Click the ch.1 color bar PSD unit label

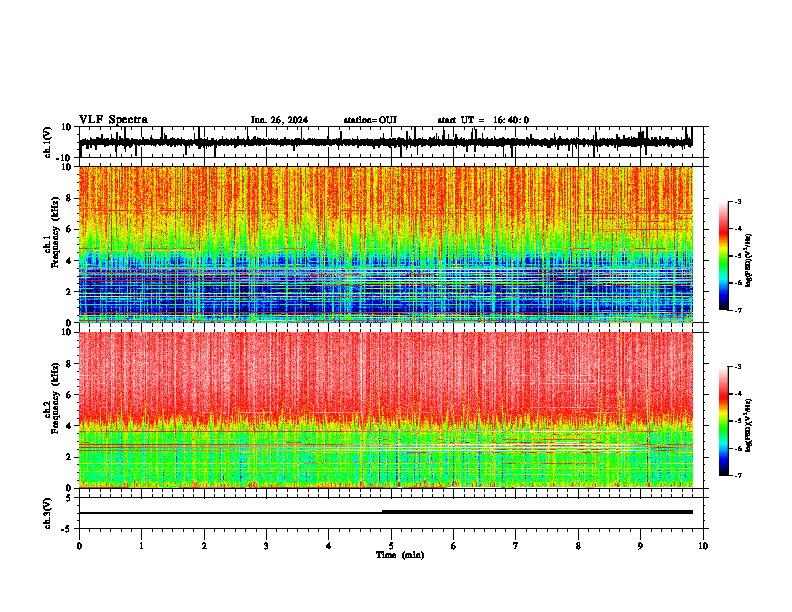tap(749, 261)
